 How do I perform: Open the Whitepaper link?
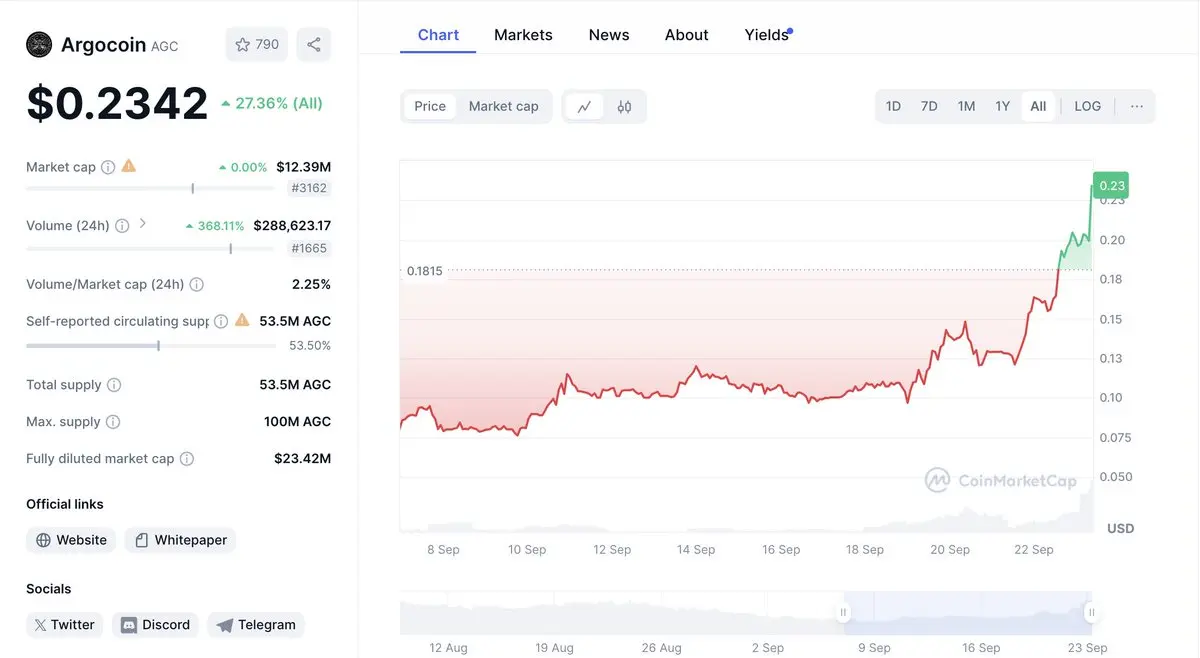click(180, 540)
